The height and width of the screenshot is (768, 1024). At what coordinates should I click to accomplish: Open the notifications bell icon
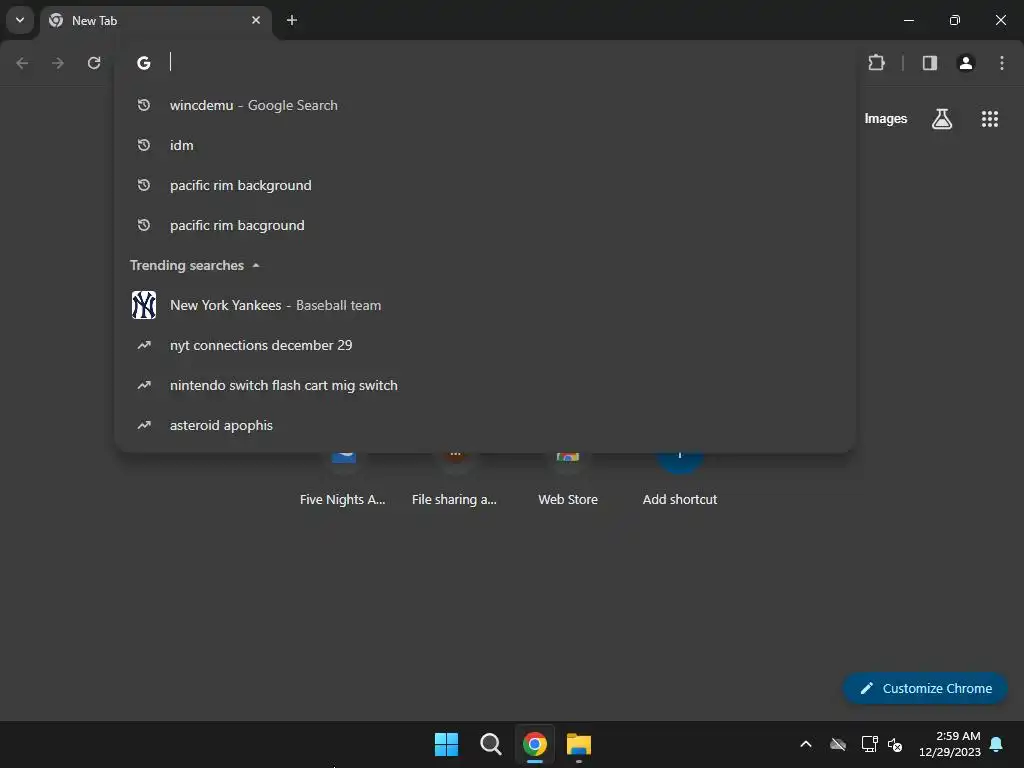[997, 744]
